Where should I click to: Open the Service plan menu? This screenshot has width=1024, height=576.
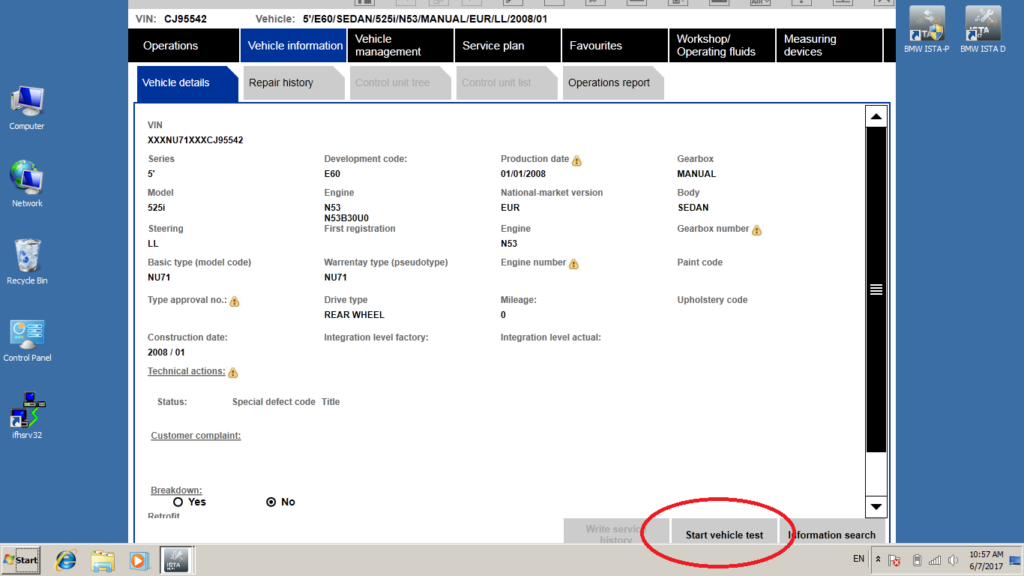(x=507, y=46)
